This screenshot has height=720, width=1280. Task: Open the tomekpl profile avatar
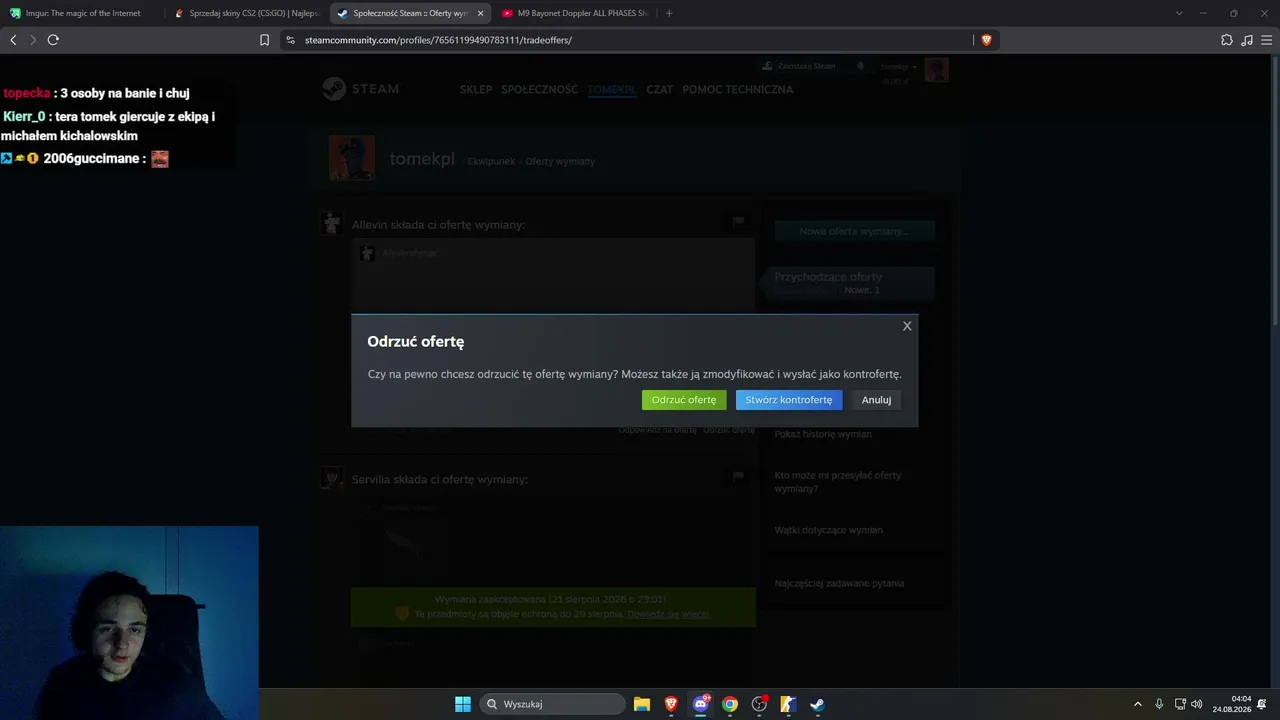(x=352, y=158)
